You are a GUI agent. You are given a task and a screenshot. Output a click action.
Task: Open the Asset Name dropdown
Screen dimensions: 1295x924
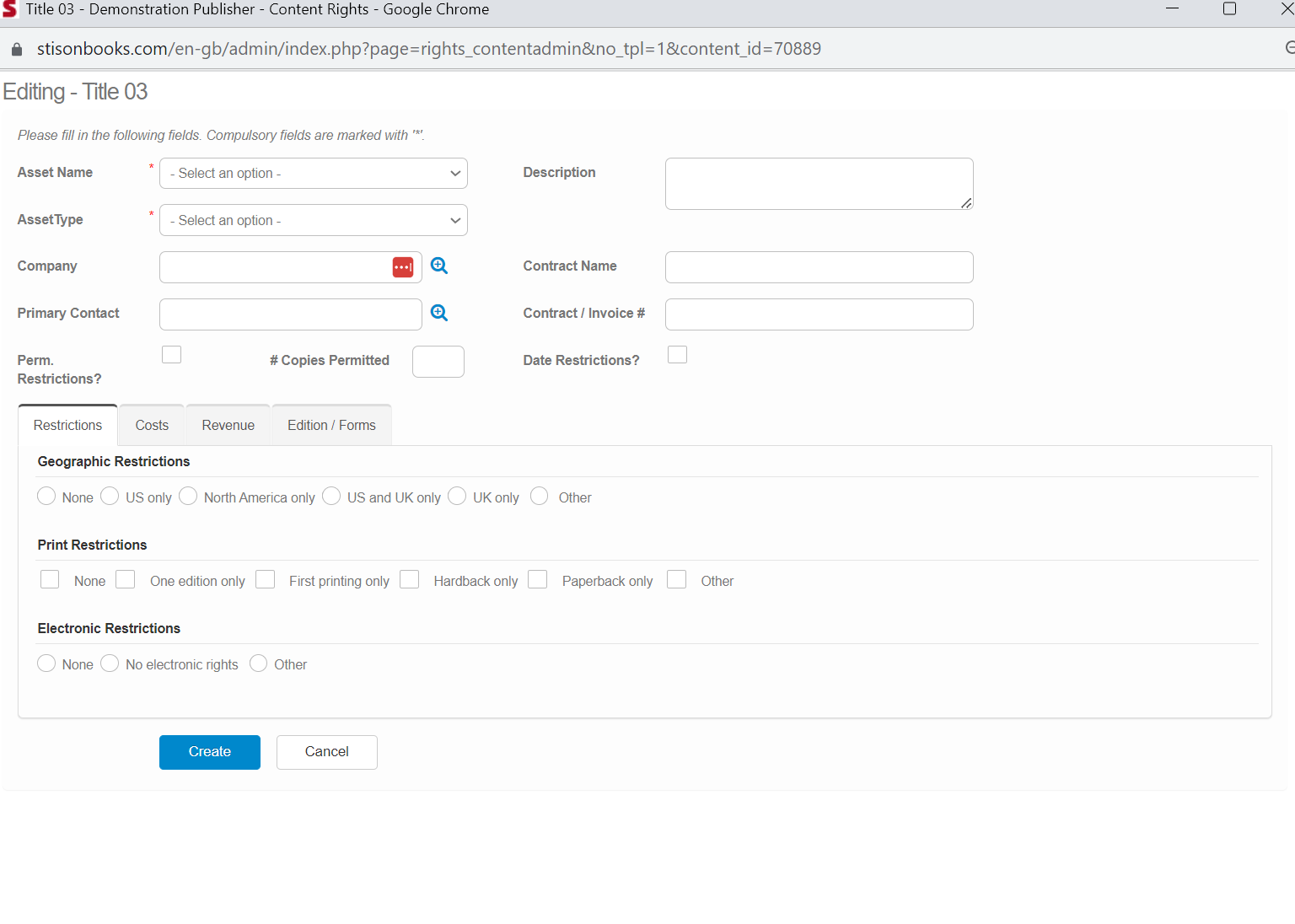pyautogui.click(x=313, y=174)
